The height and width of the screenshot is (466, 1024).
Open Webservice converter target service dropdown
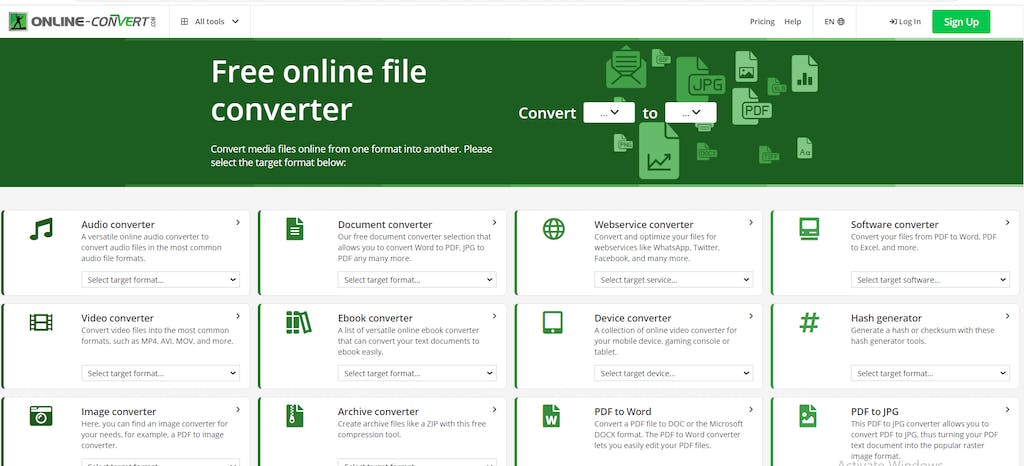pos(673,280)
